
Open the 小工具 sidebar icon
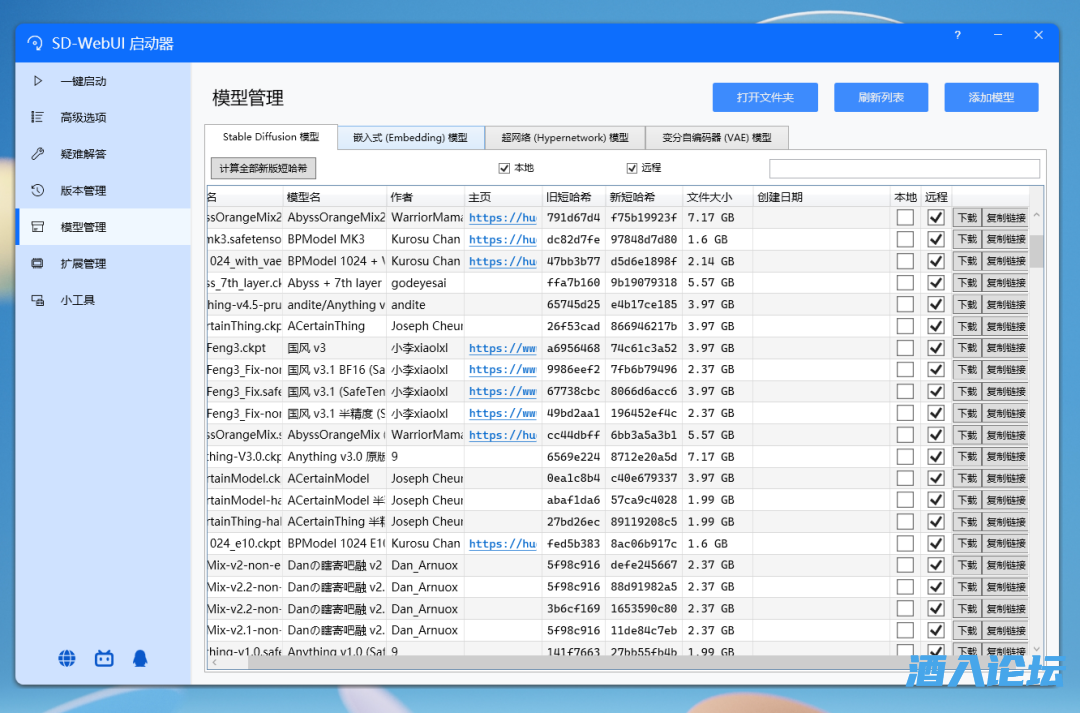[38, 300]
